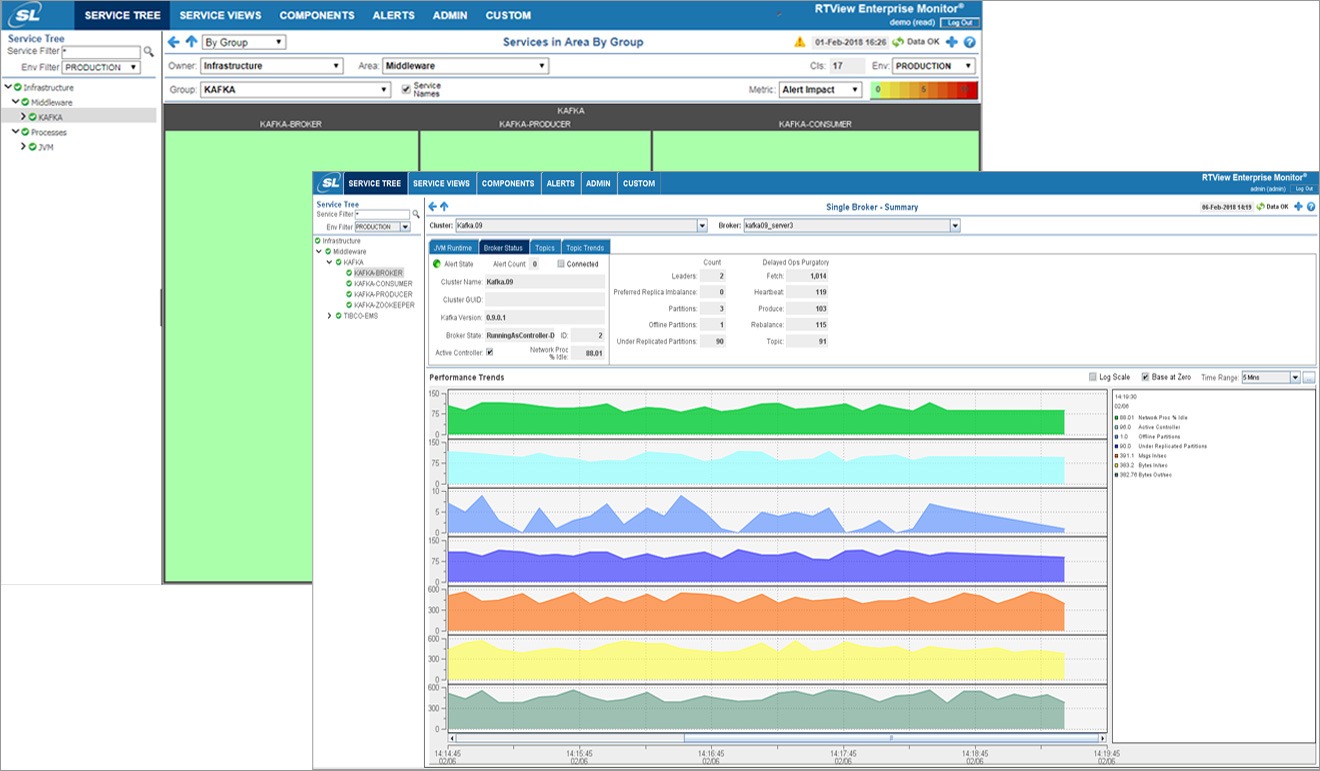Open the Broker dropdown showing kafka09_server3
The height and width of the screenshot is (771, 1320).
pyautogui.click(x=851, y=226)
